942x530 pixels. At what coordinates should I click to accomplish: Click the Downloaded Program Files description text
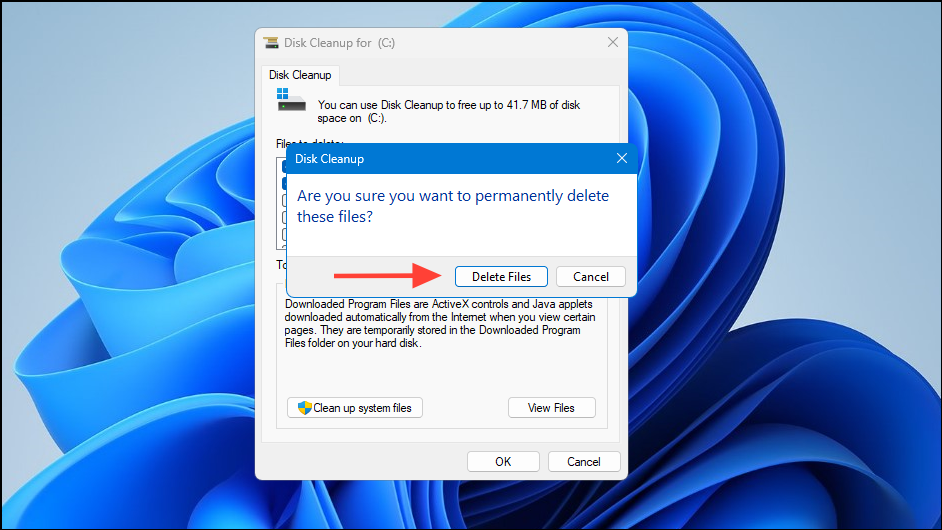(x=440, y=323)
